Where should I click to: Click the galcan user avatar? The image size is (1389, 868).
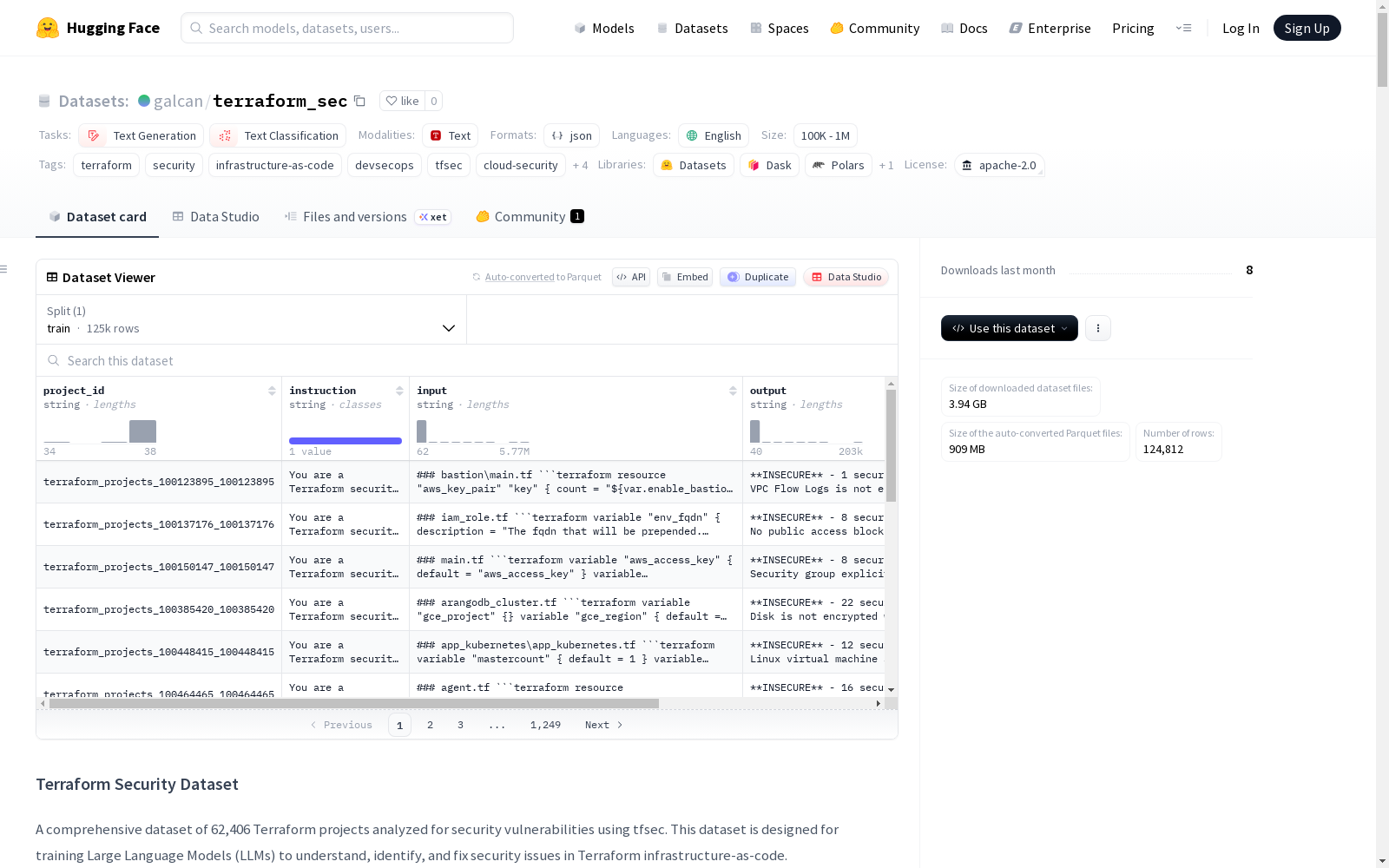coord(144,101)
